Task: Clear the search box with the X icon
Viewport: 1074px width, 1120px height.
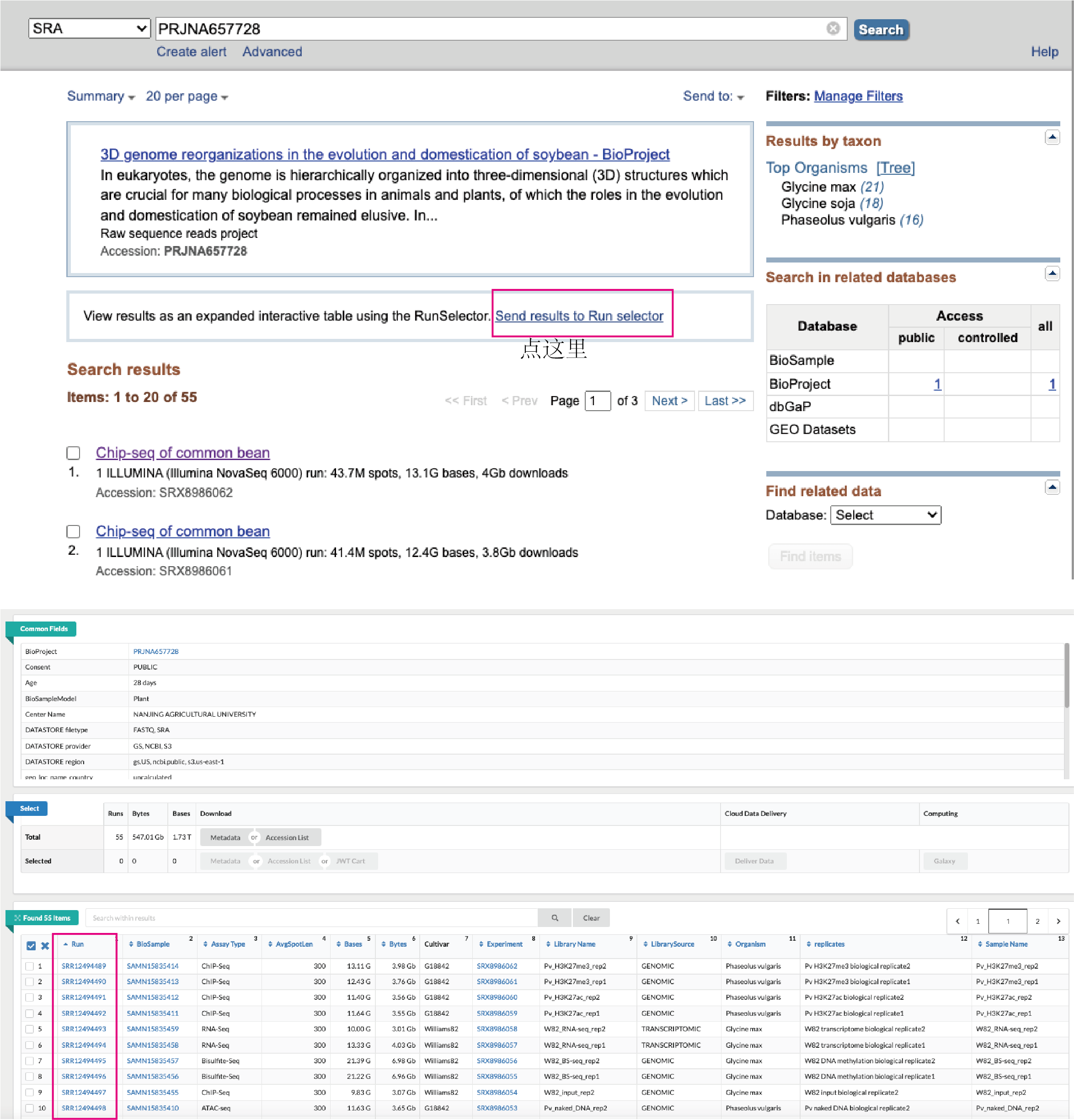Action: pyautogui.click(x=833, y=28)
